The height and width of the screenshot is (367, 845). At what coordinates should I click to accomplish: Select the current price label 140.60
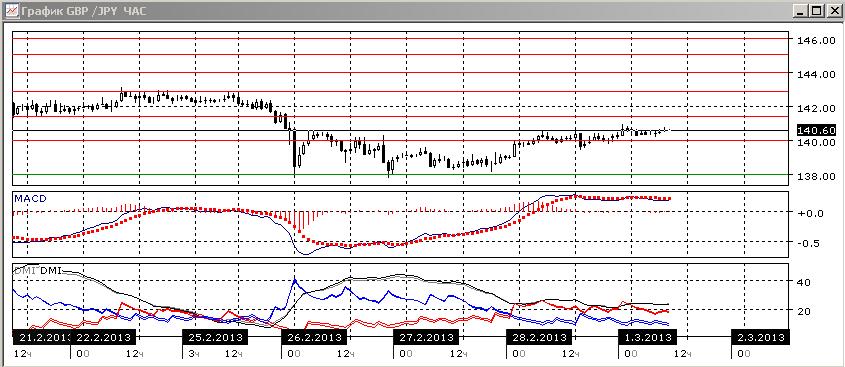click(x=817, y=131)
